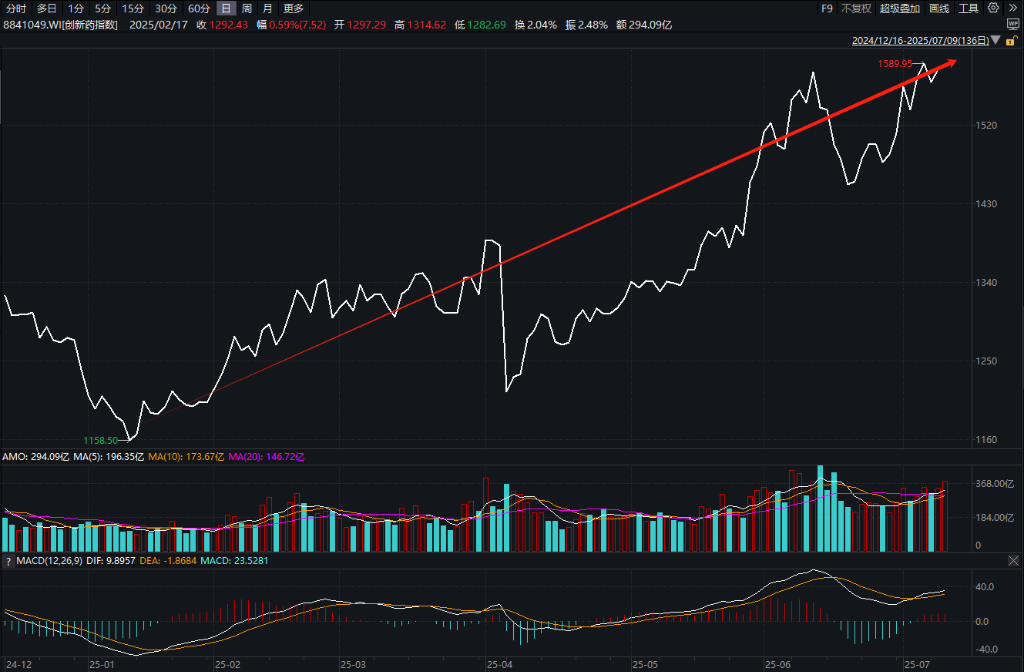Screen dimensions: 1024x672
Task: Open the 画线 drawing tools
Action: pyautogui.click(x=938, y=8)
